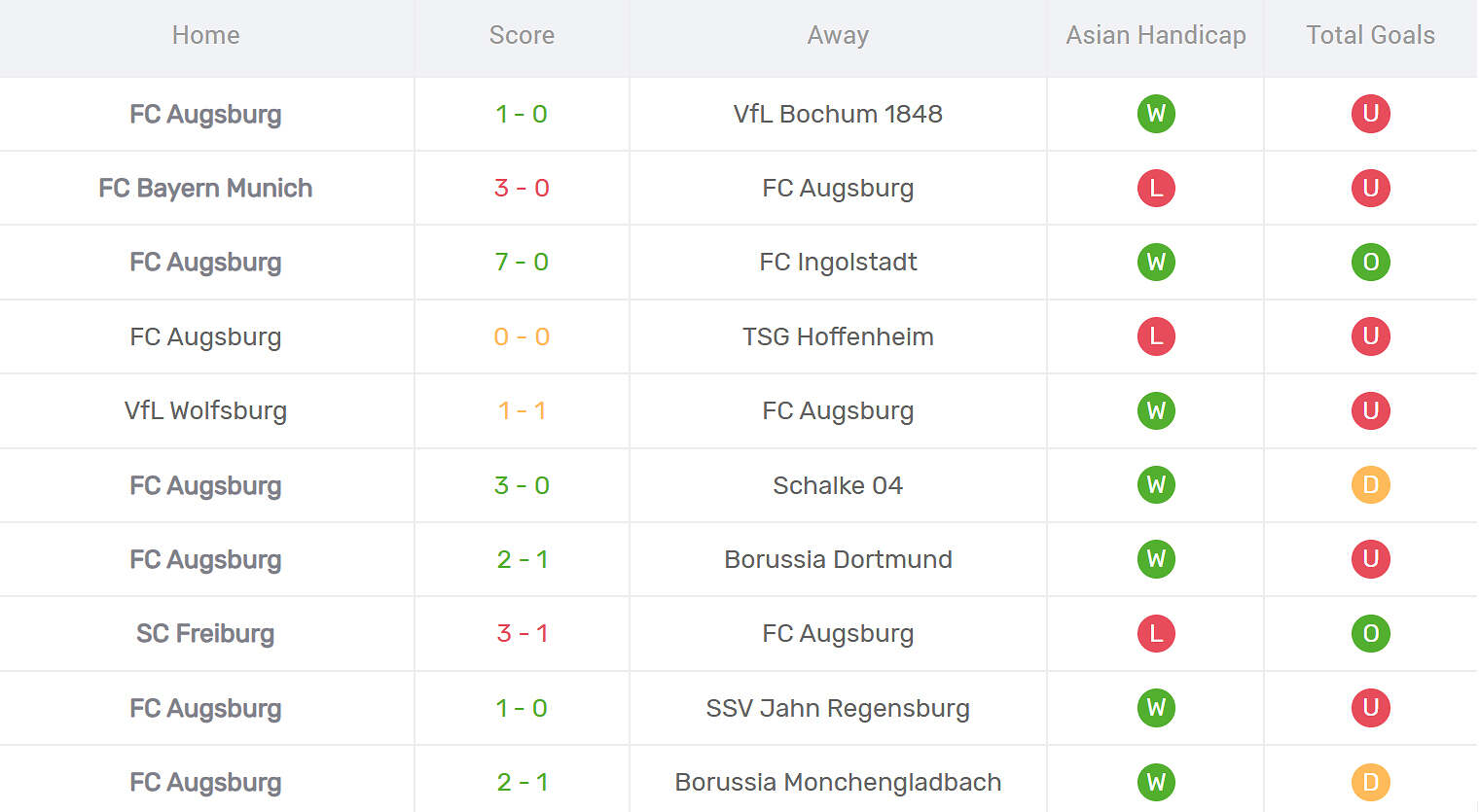Click orange D badge in Monchengladbach row
Image resolution: width=1480 pixels, height=812 pixels.
coord(1370,782)
